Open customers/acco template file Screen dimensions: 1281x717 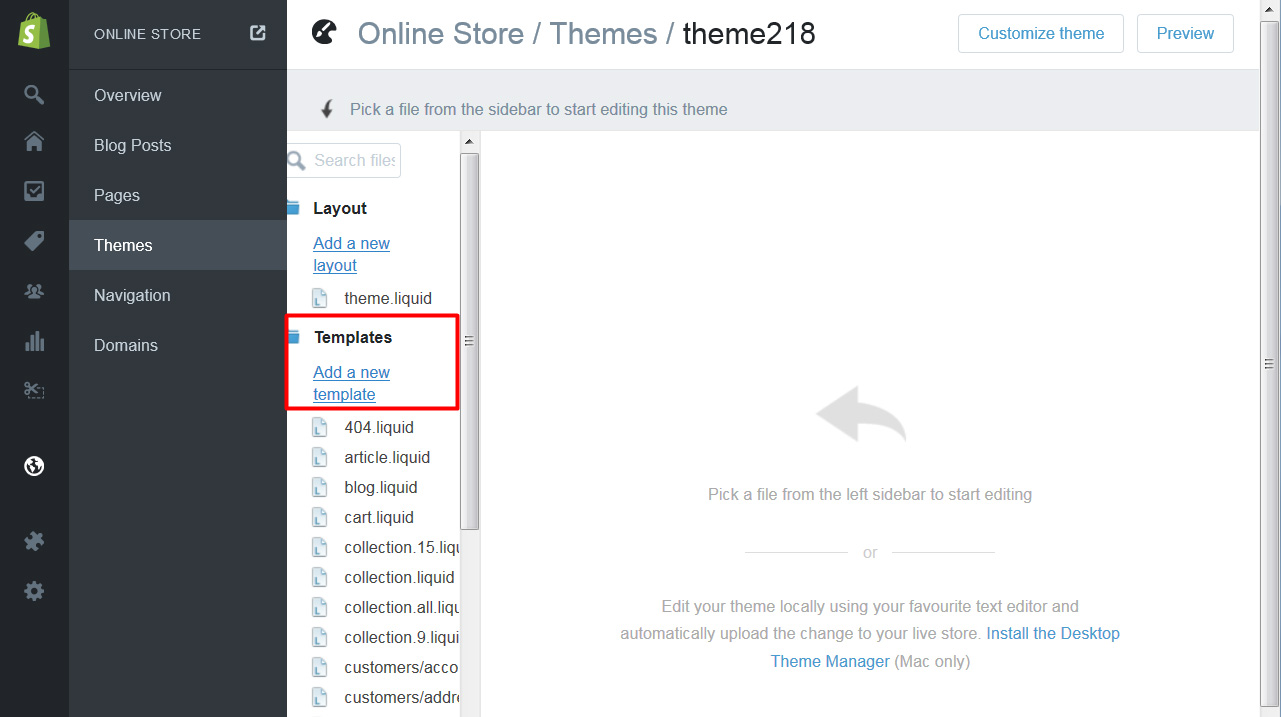[x=401, y=667]
